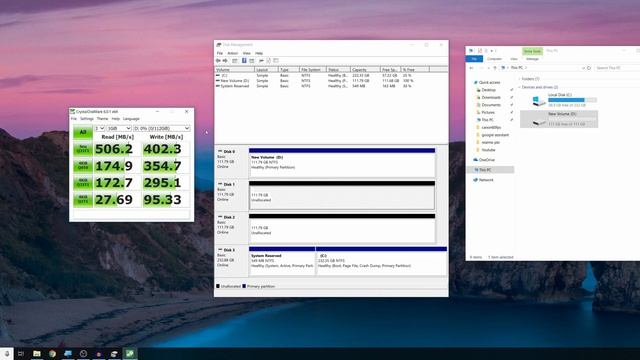Sort by the Capacity column header
Viewport: 640px width, 360px height.
[x=365, y=70]
